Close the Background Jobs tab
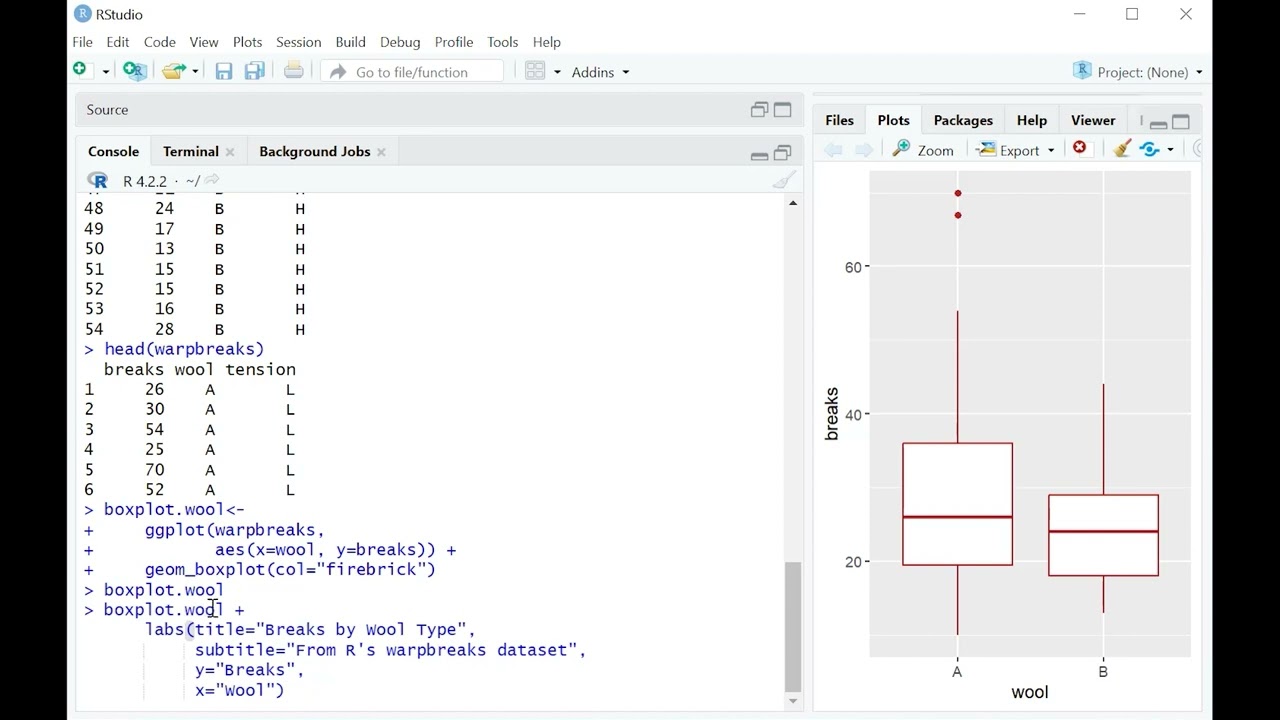The width and height of the screenshot is (1280, 720). click(x=381, y=152)
